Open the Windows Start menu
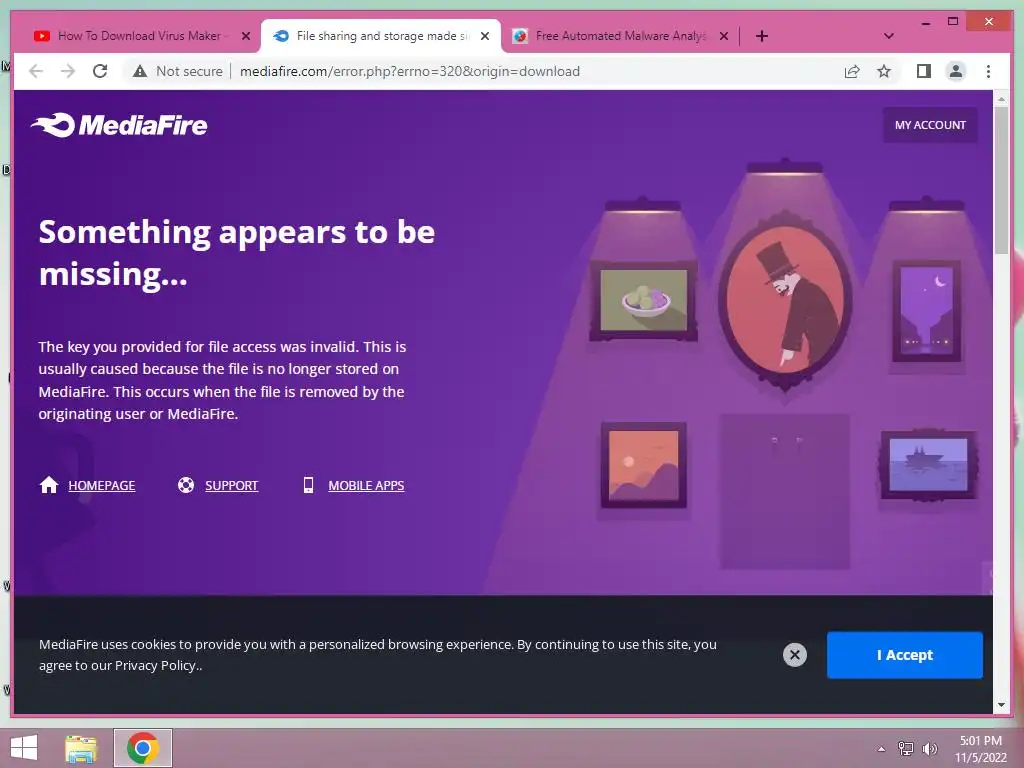Viewport: 1024px width, 768px height. pos(24,748)
